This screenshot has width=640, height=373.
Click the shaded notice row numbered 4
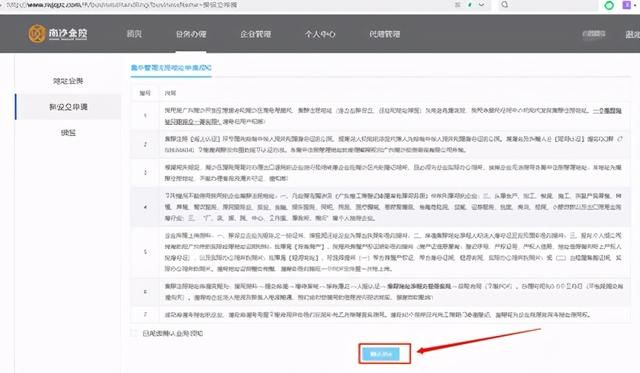coord(380,207)
